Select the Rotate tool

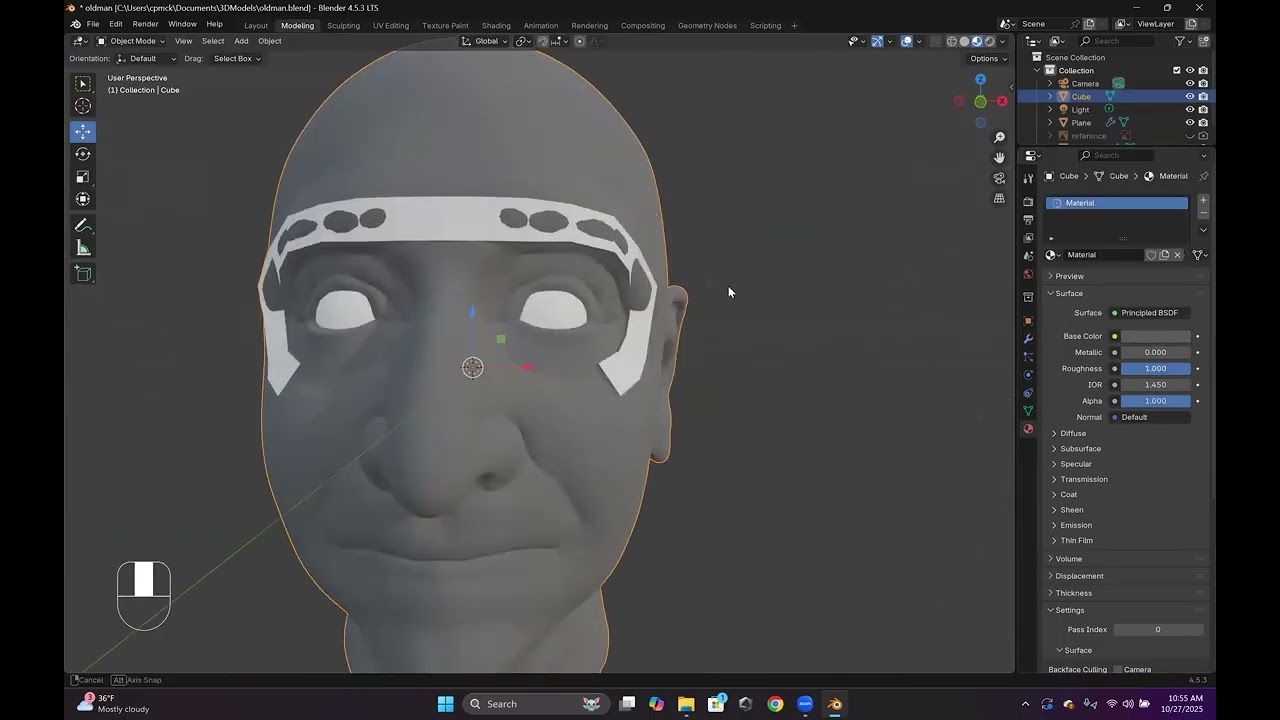pos(83,154)
